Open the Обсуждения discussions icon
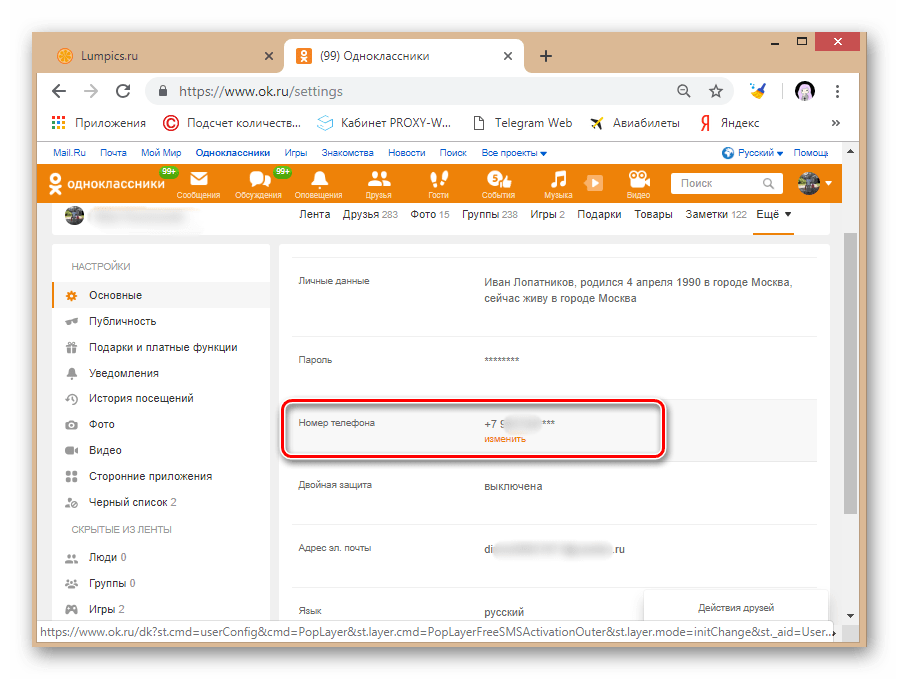The image size is (899, 679). (259, 180)
